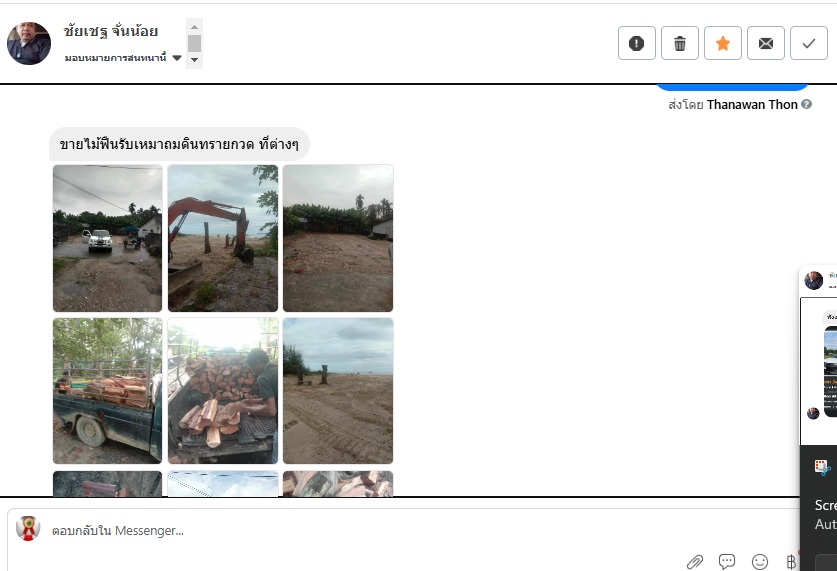Click customer name ชัยเชฐ จั่นน้อย
837x571 pixels.
[110, 31]
